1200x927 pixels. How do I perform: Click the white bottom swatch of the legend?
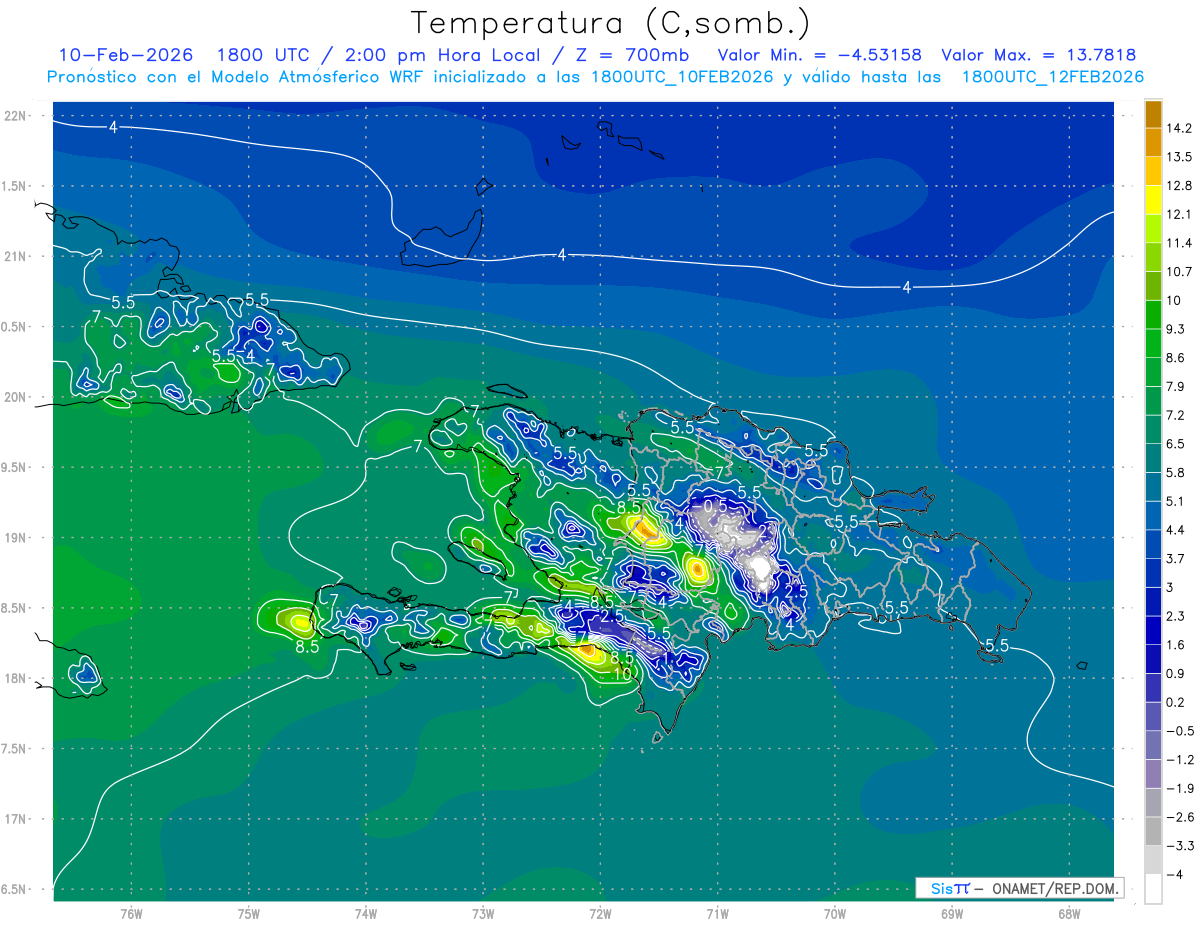(1153, 889)
